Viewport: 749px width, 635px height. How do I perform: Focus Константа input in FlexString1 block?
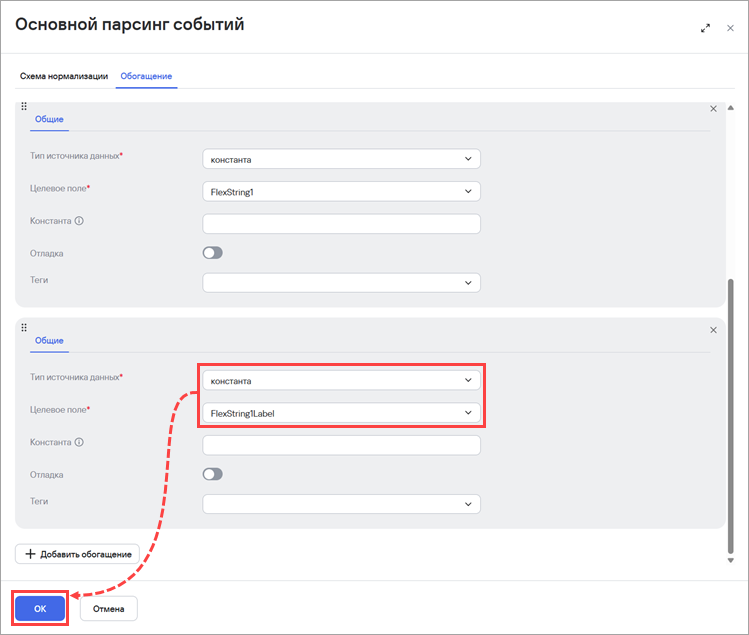(341, 224)
